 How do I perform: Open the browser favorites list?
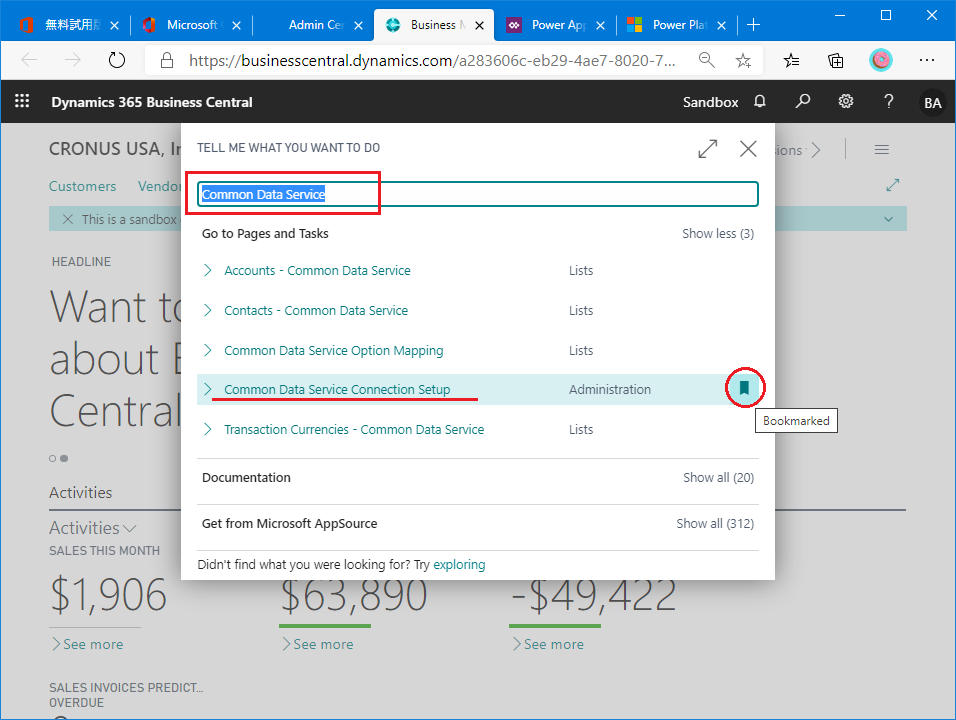point(791,60)
